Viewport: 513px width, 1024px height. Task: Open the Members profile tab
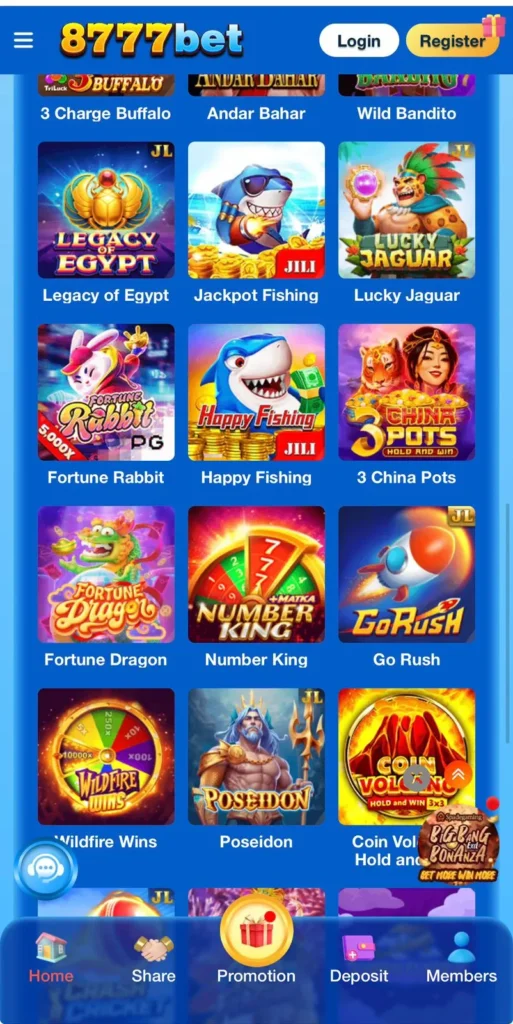pos(461,957)
